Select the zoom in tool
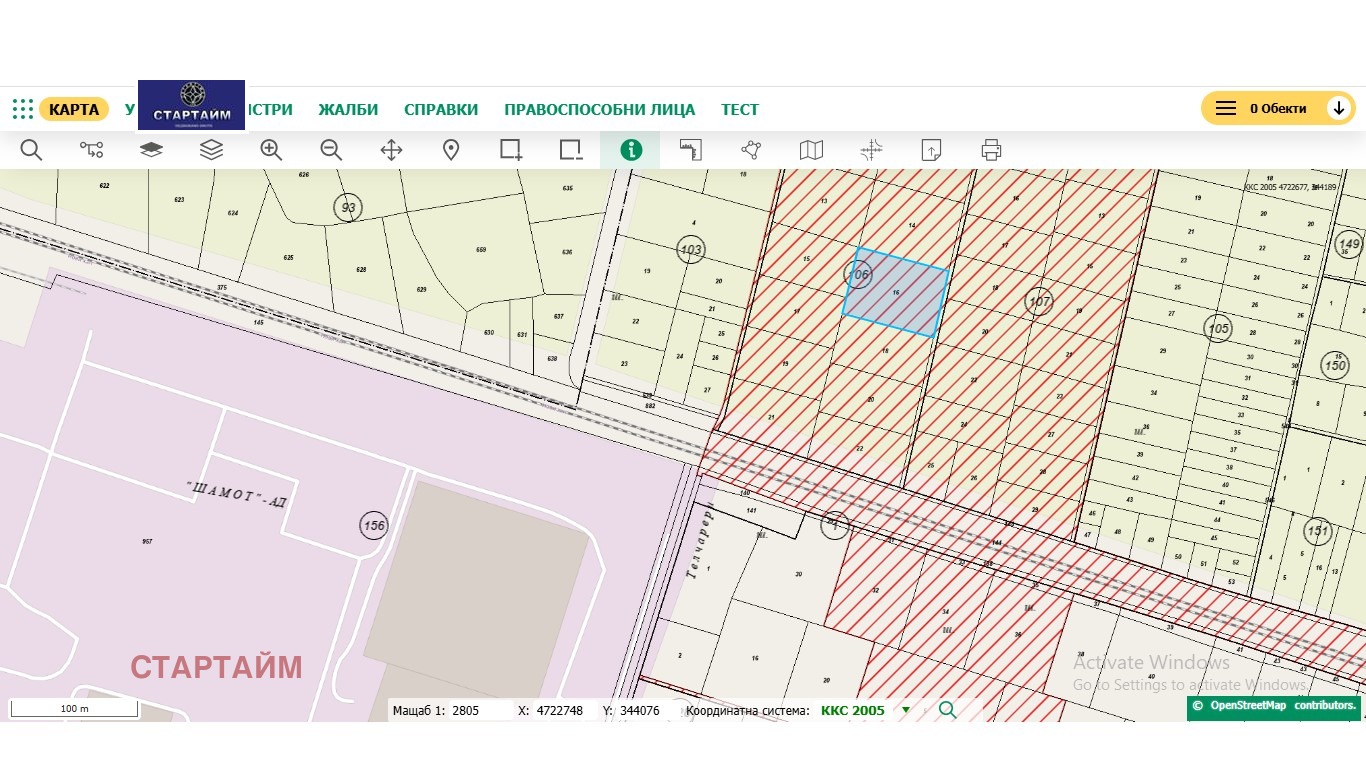The width and height of the screenshot is (1366, 768). [x=271, y=150]
